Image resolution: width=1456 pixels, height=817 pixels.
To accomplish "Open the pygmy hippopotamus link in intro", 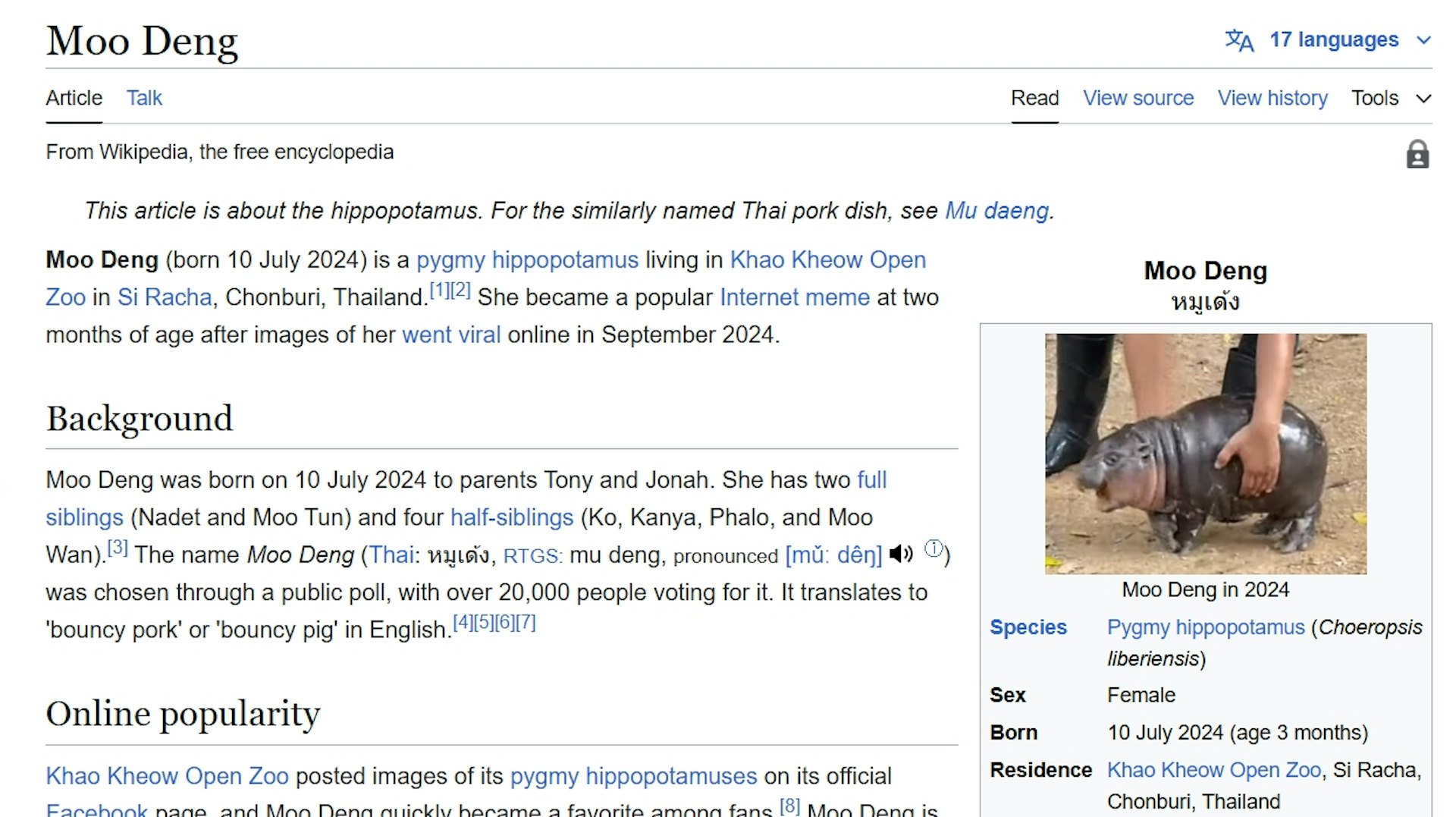I will click(x=527, y=259).
